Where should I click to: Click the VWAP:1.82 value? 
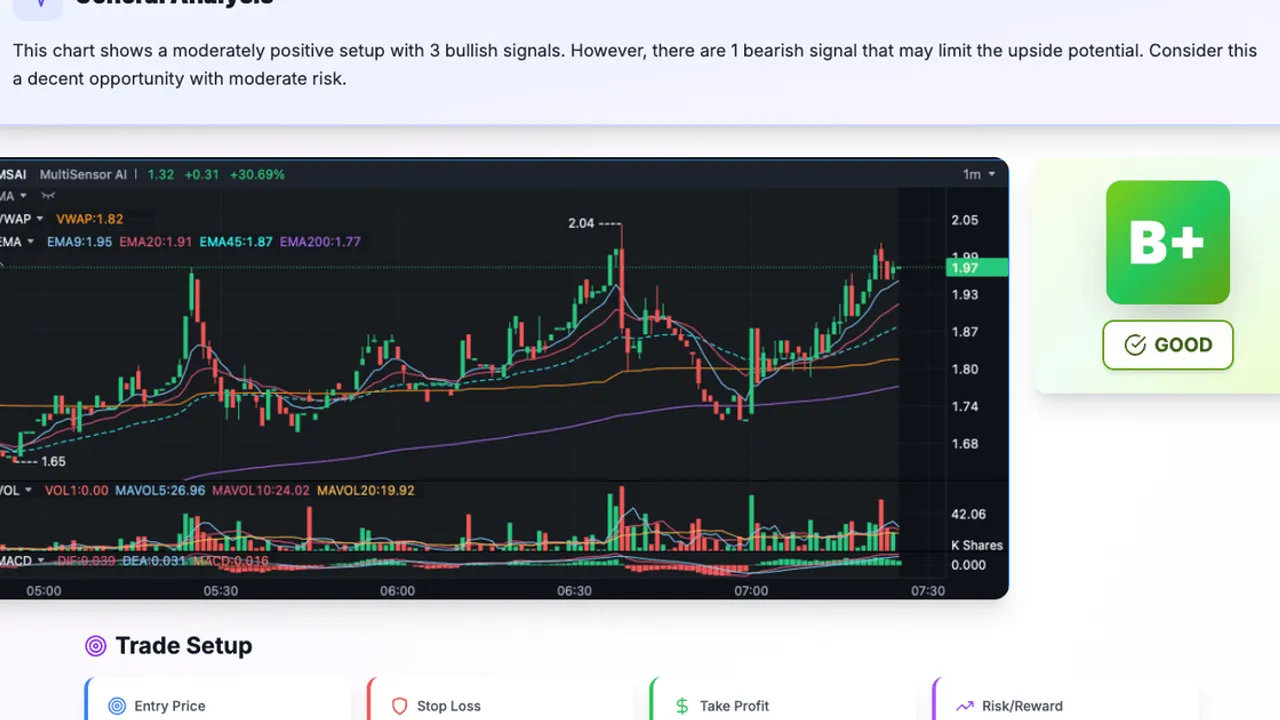click(90, 219)
